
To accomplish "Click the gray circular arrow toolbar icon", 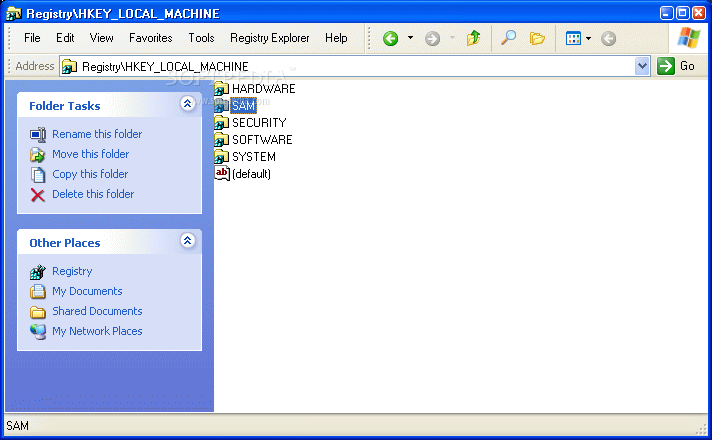I will click(608, 39).
